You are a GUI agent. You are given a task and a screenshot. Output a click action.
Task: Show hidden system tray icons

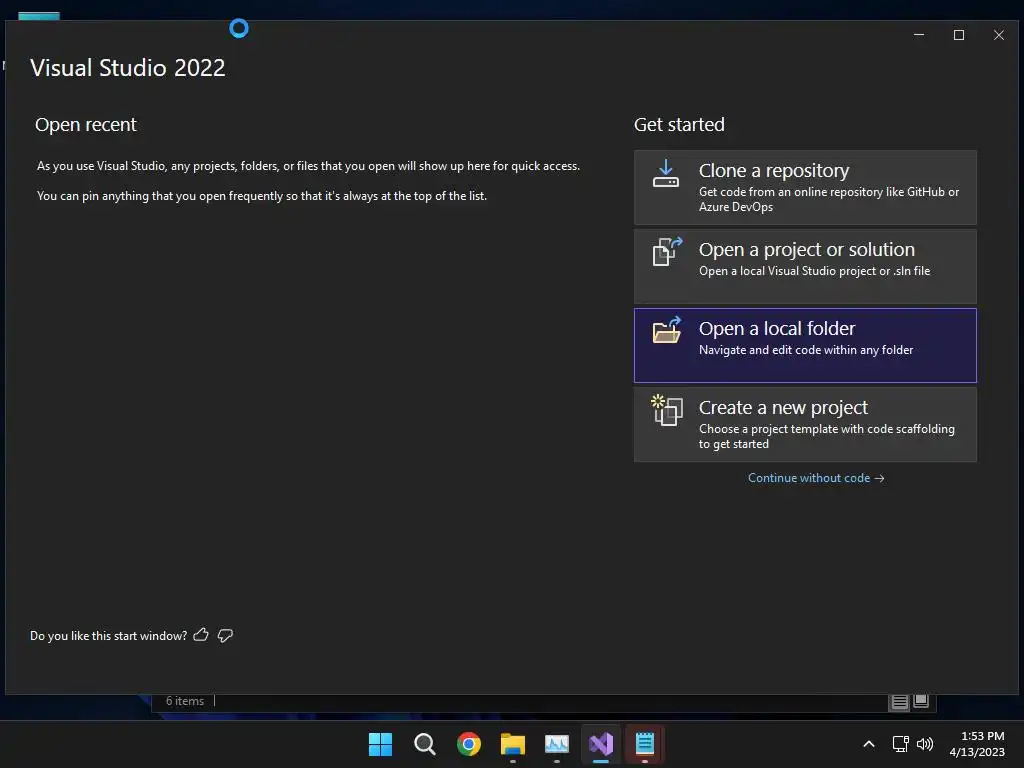869,744
